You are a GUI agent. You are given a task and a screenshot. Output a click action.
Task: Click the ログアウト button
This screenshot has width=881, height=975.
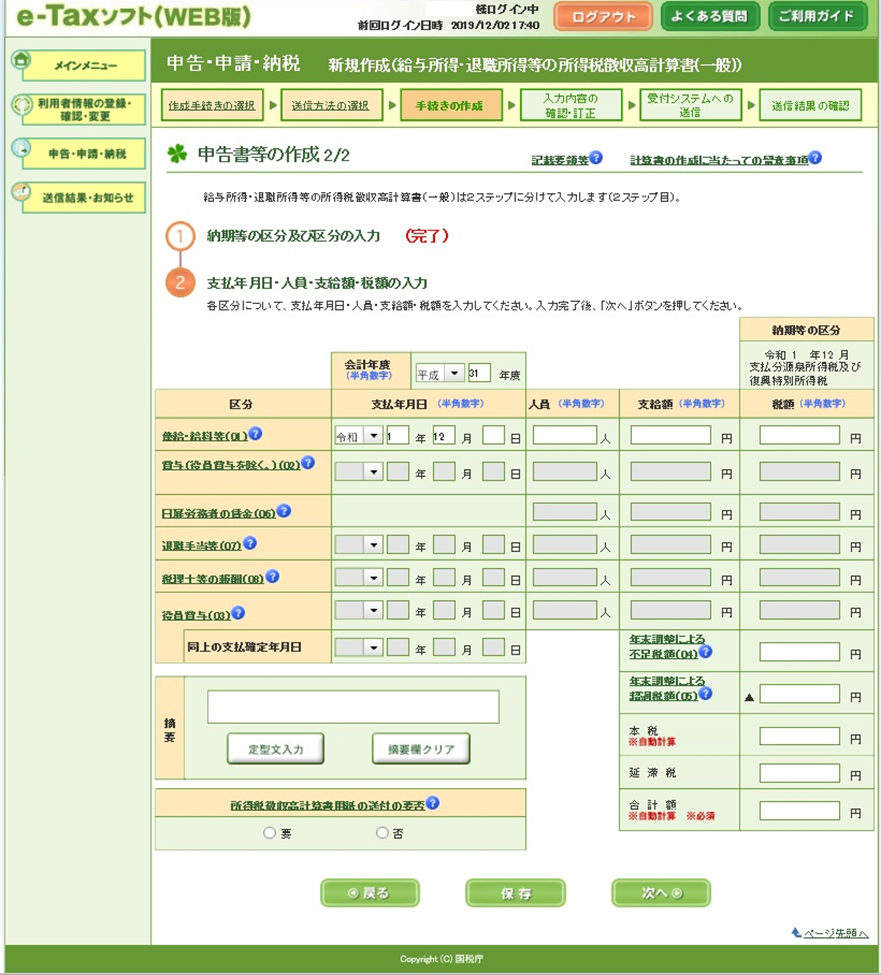pyautogui.click(x=602, y=16)
